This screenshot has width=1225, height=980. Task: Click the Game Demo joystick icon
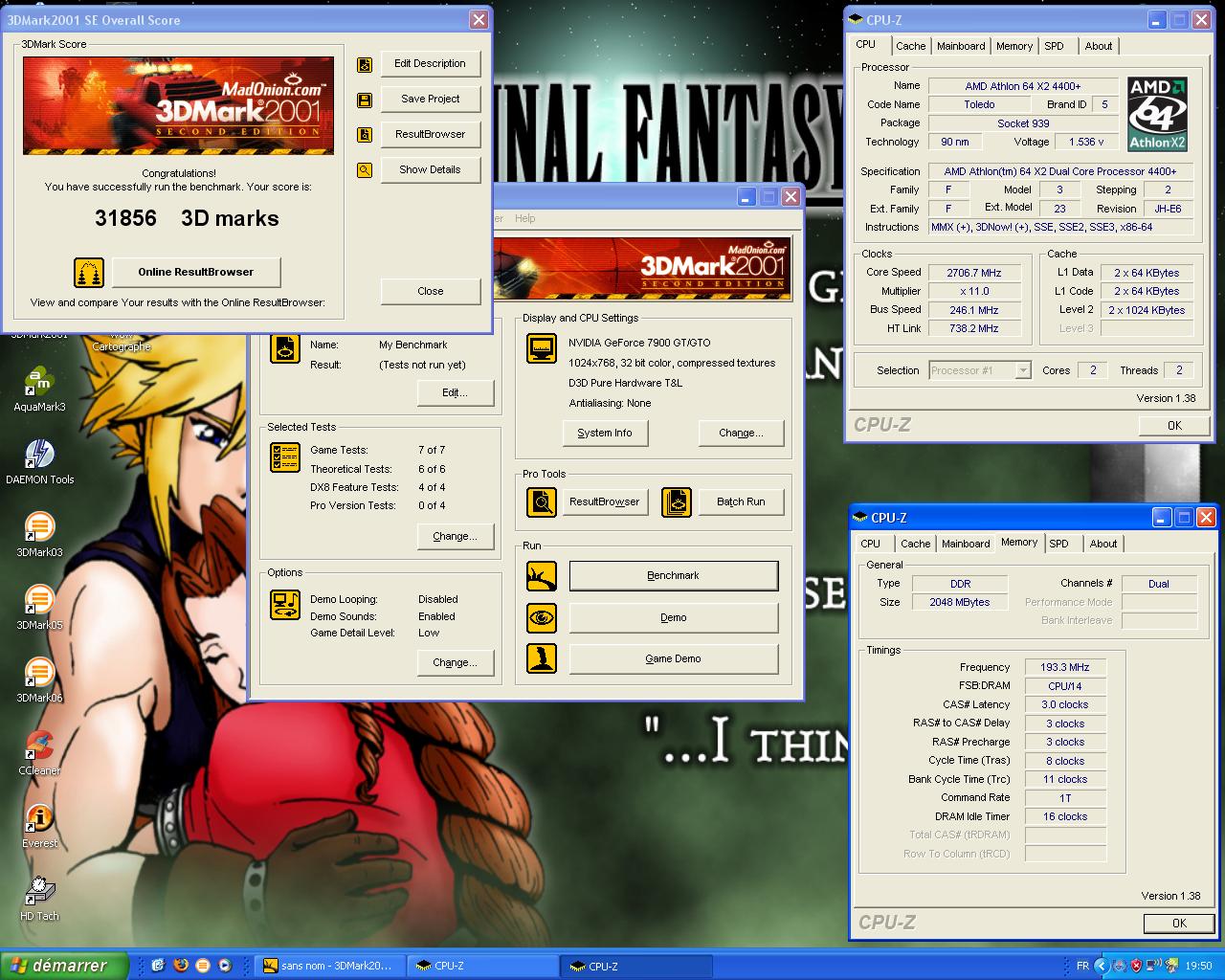[542, 659]
